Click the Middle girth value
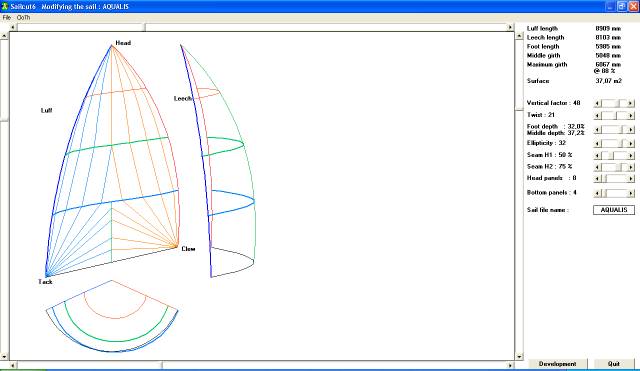This screenshot has height=371, width=640. tap(608, 56)
